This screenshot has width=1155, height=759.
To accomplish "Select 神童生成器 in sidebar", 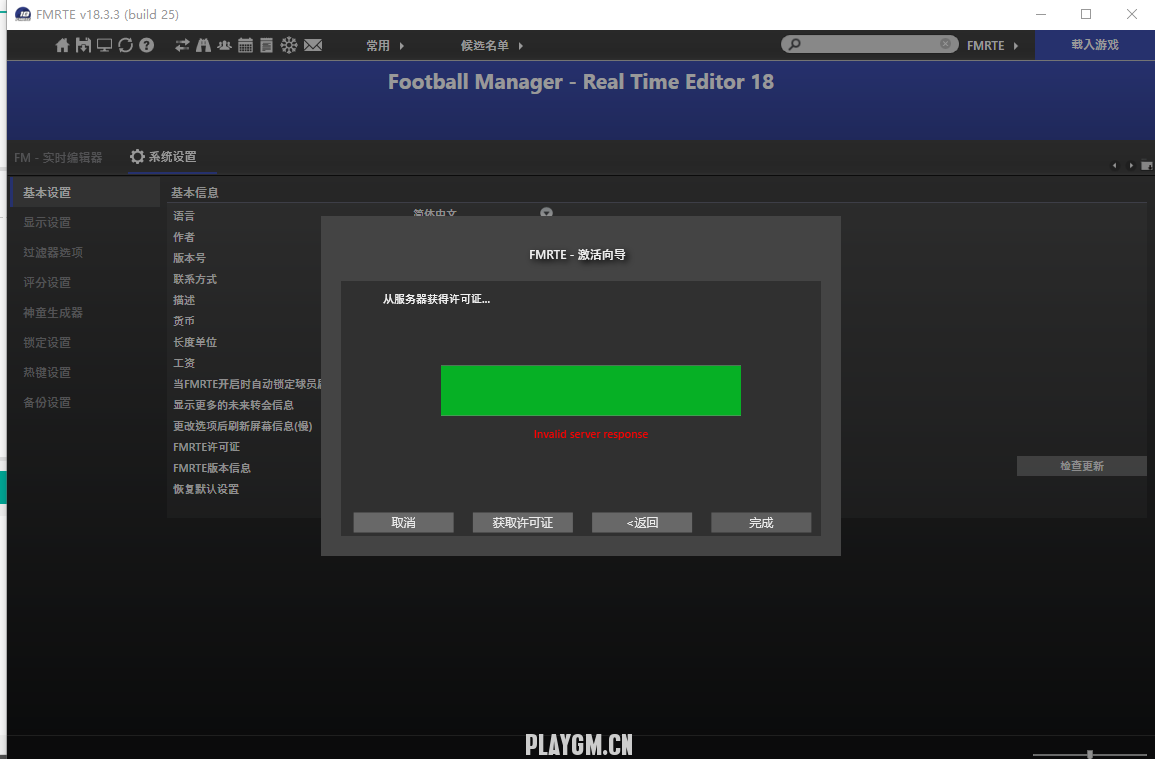I will point(53,312).
